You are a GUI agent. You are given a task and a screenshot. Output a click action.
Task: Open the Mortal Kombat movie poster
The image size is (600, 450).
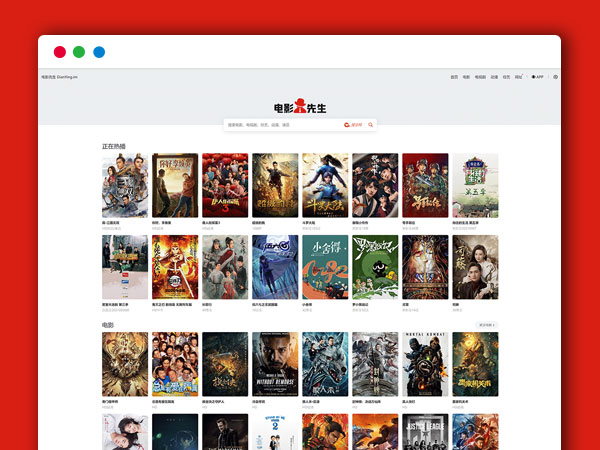pyautogui.click(x=425, y=364)
